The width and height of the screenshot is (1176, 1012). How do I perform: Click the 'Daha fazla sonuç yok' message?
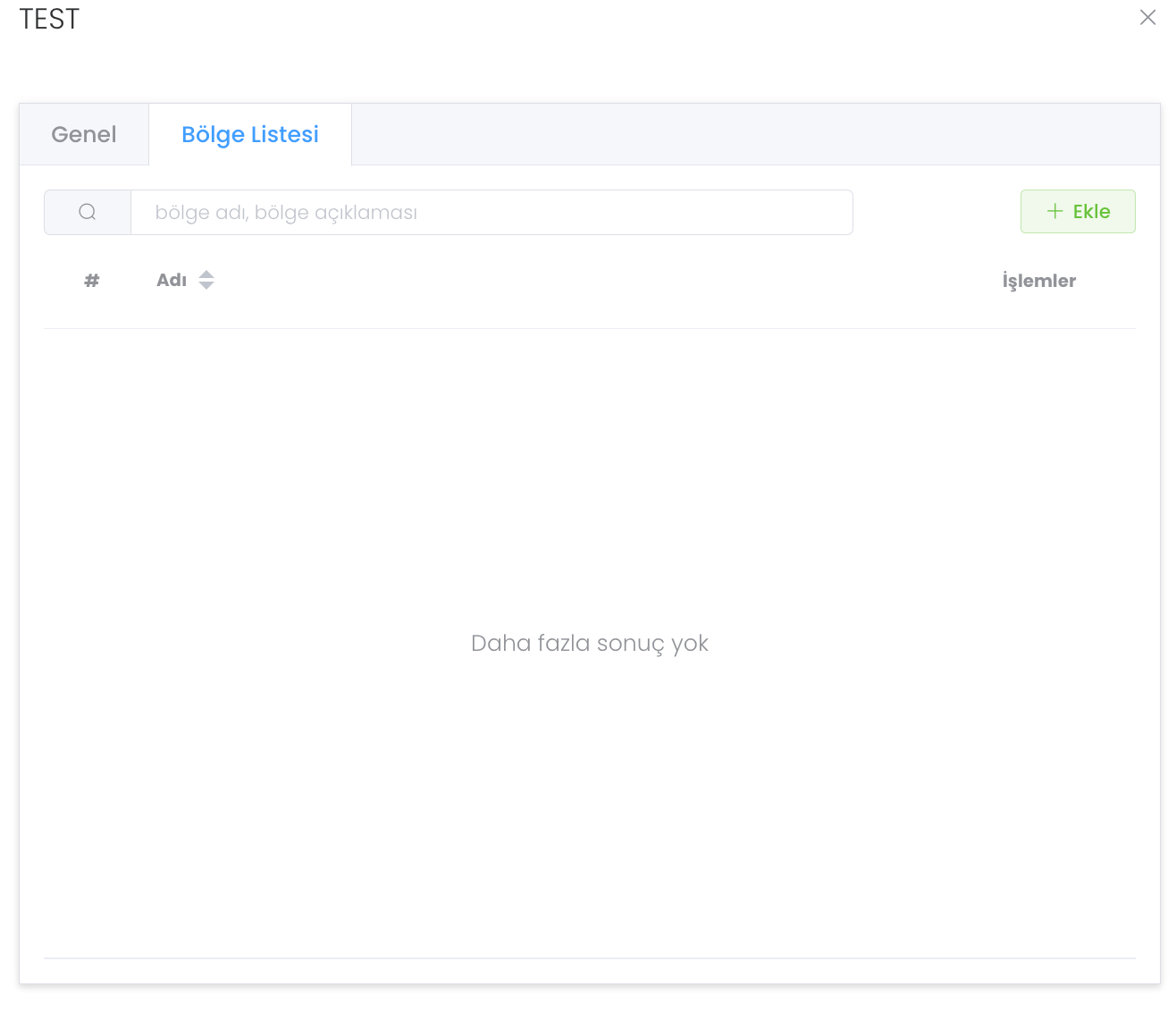(x=589, y=643)
